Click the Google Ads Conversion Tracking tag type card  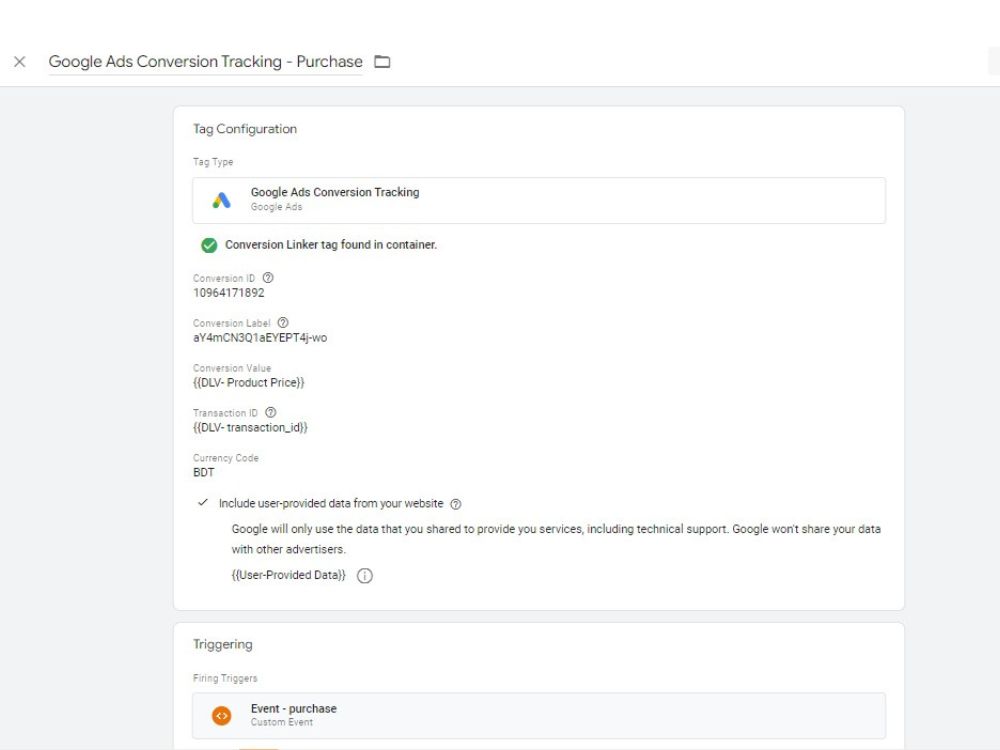[538, 200]
